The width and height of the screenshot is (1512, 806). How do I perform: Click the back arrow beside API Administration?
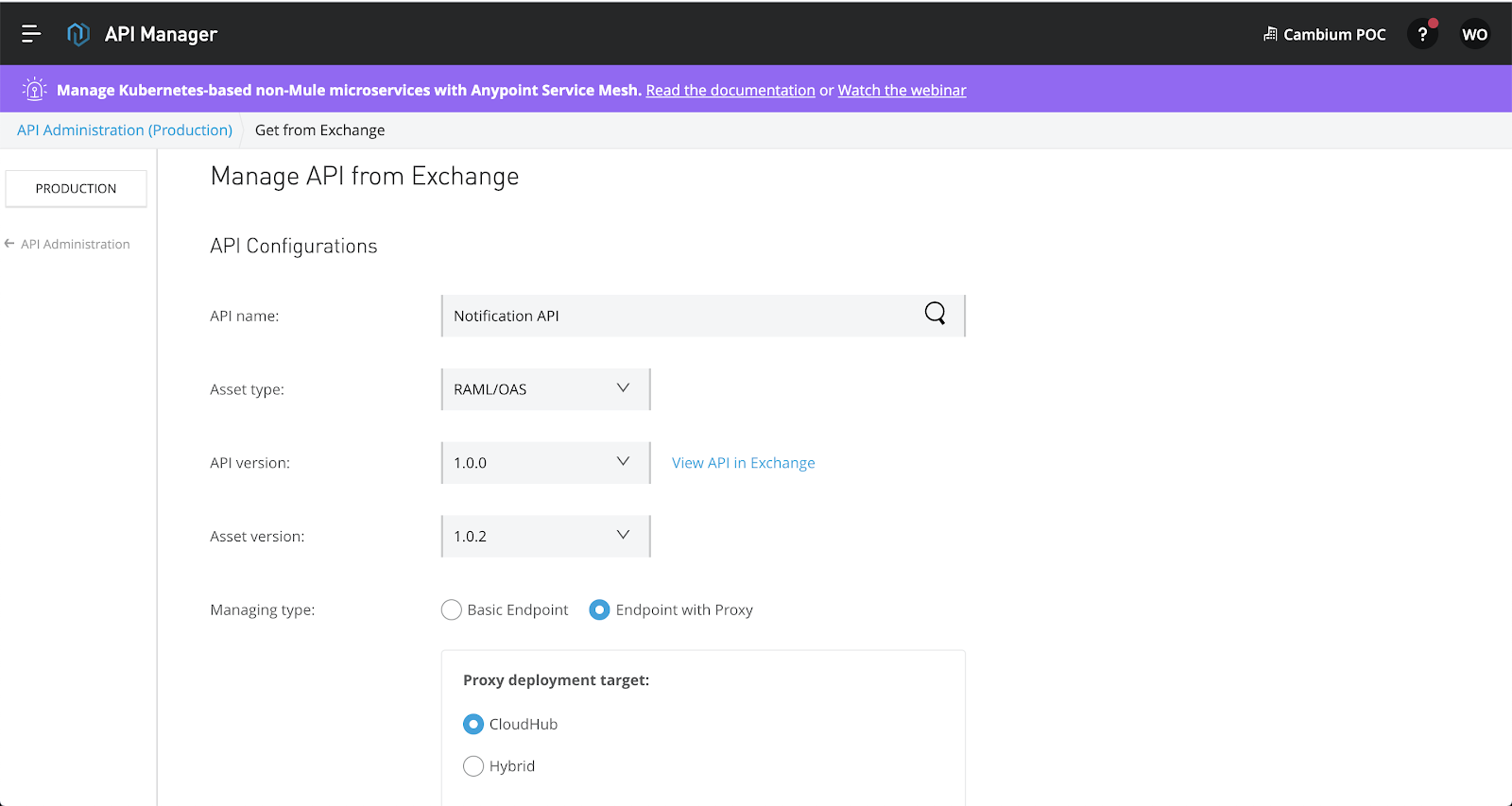(9, 244)
